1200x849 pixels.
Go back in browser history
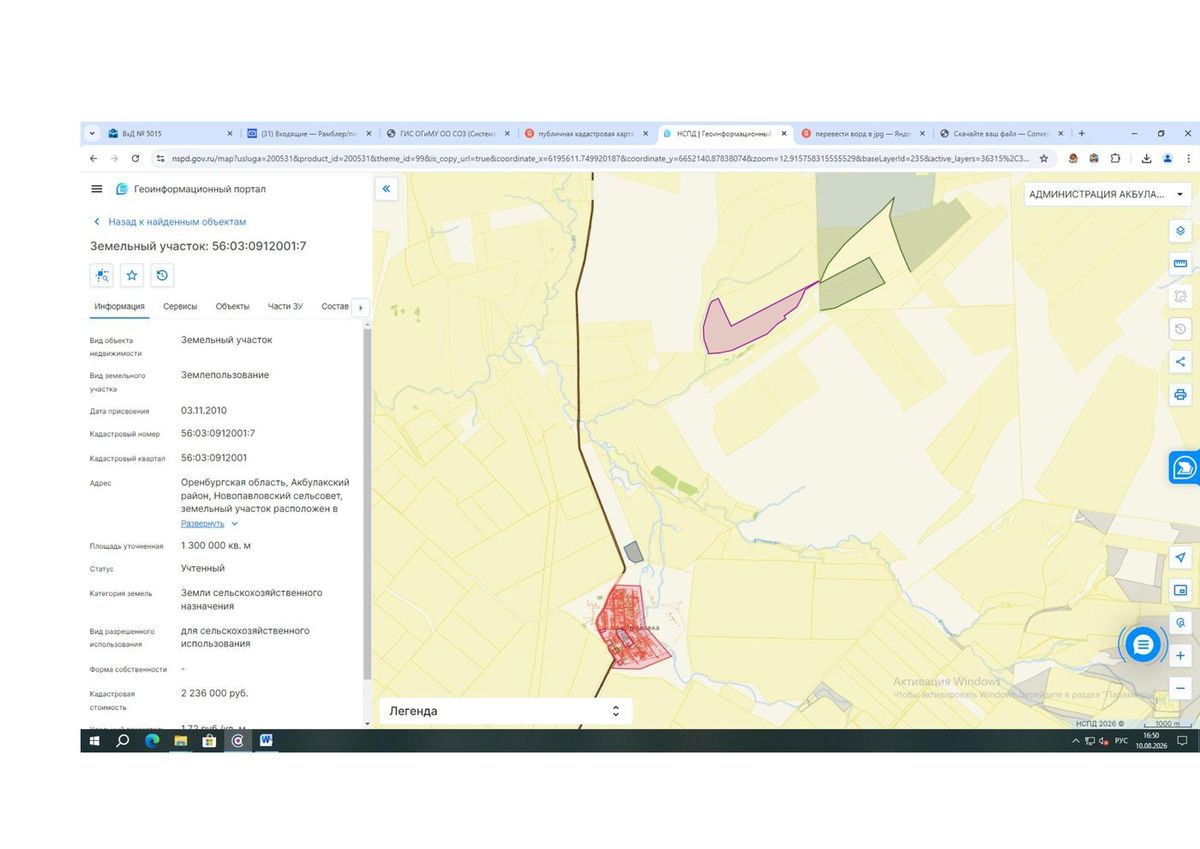tap(93, 158)
